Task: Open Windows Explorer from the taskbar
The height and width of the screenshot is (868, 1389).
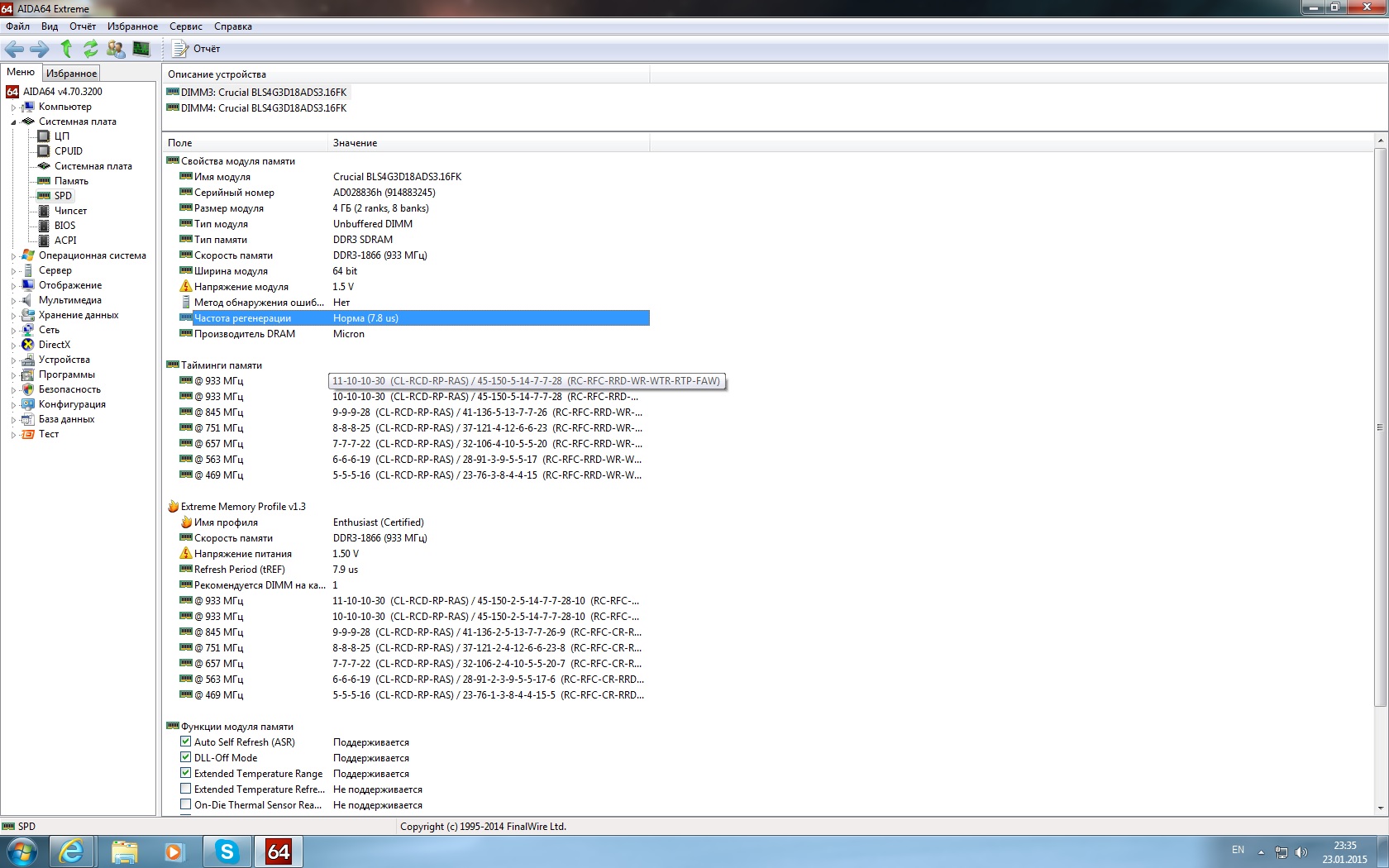Action: (124, 851)
